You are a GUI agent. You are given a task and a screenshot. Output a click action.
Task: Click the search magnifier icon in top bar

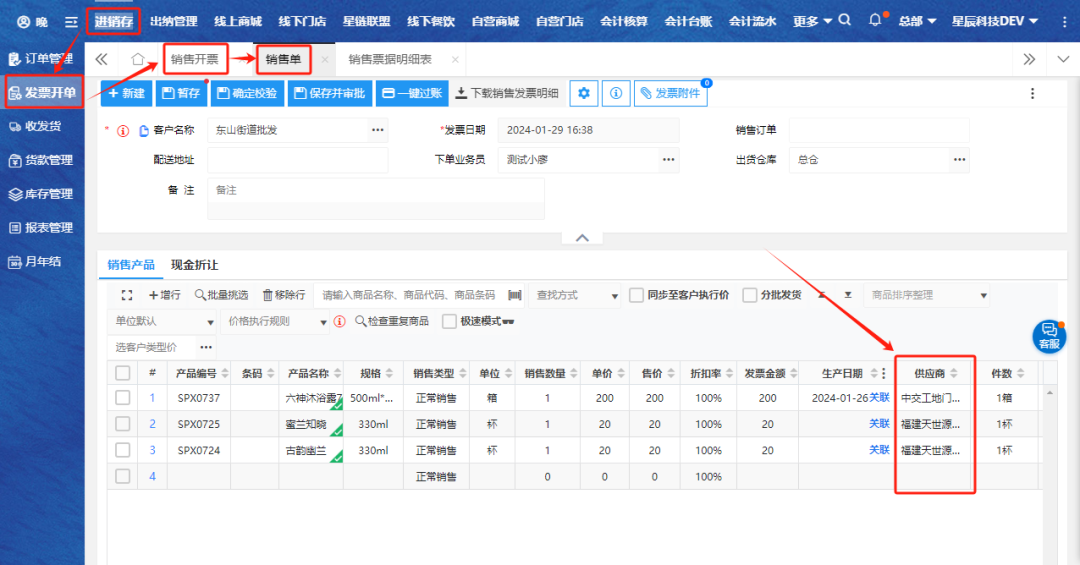coord(845,20)
